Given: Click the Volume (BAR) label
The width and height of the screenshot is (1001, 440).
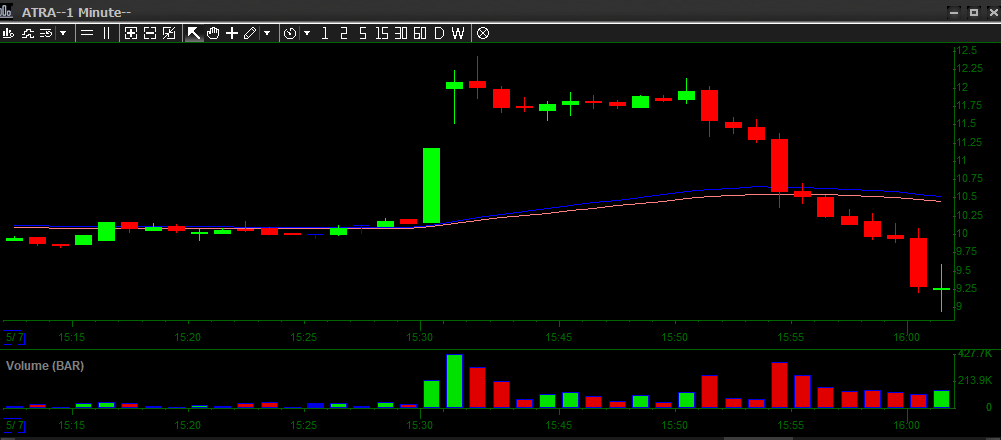Looking at the screenshot, I should click(45, 366).
